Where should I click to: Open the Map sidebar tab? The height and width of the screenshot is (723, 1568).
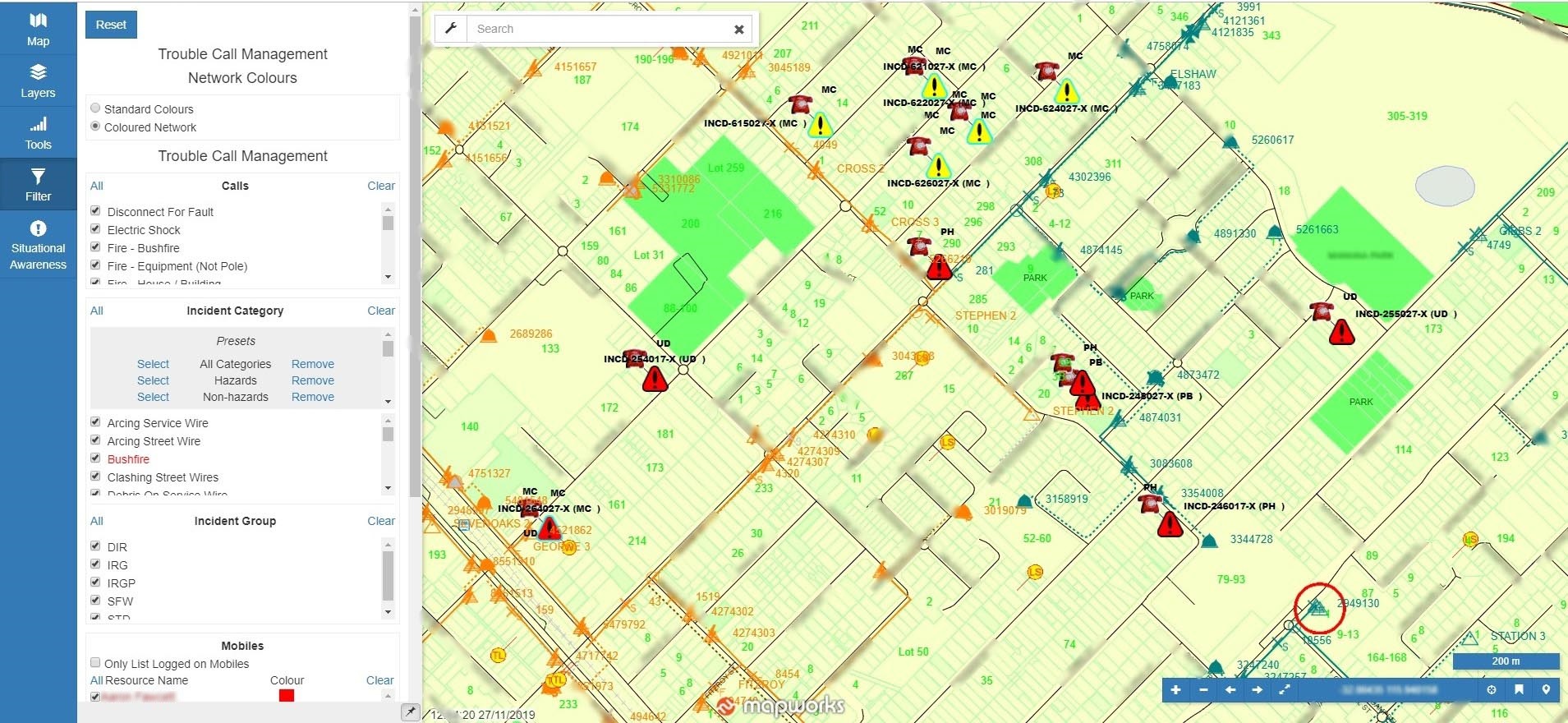pos(39,29)
